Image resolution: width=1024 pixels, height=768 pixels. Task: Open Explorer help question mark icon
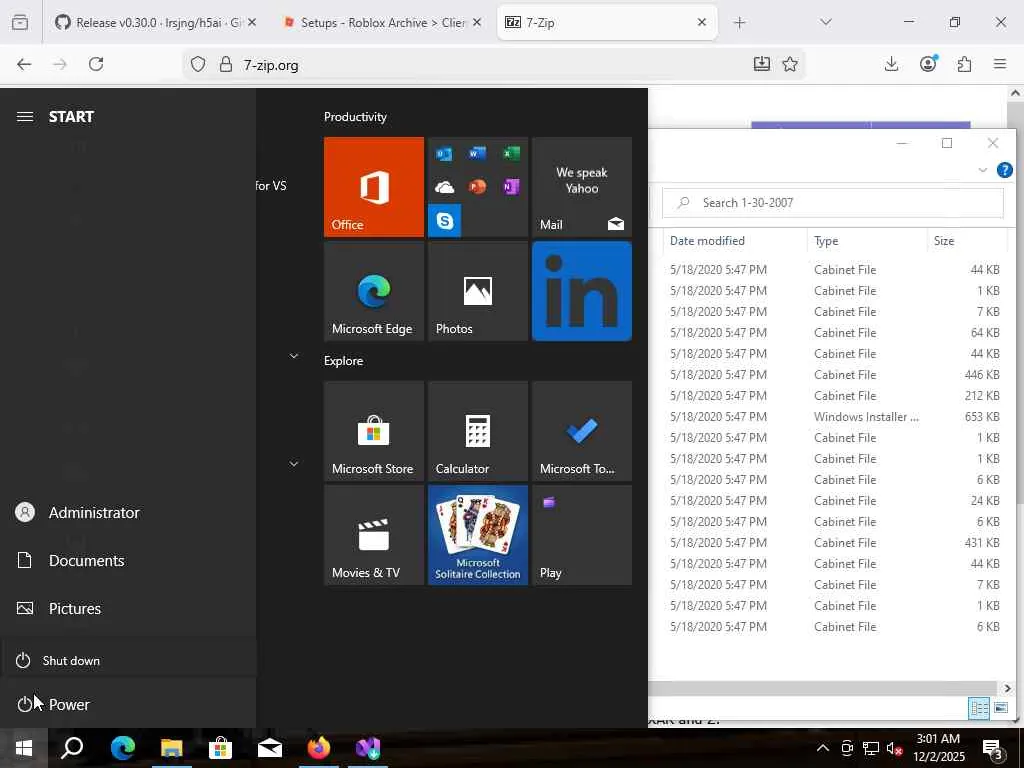pos(1004,170)
